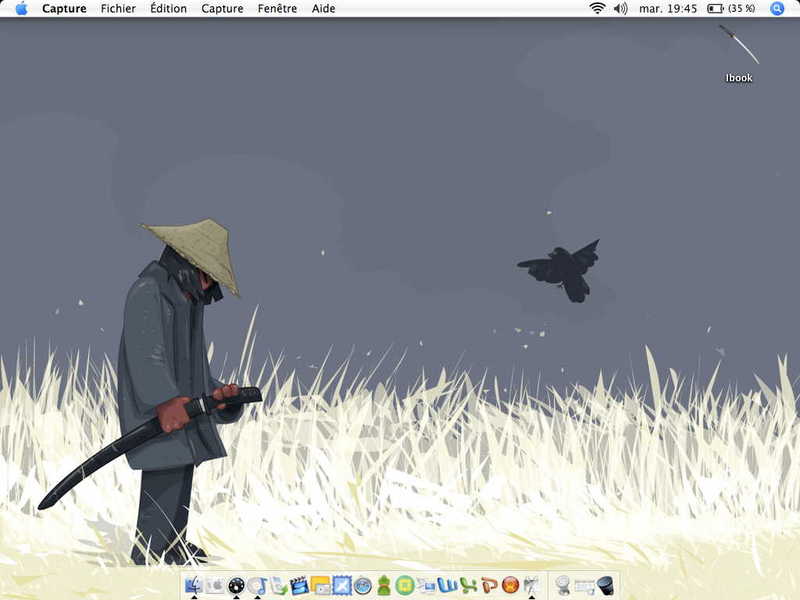Viewport: 800px width, 600px height.
Task: Open the volume control in menu bar
Action: (x=620, y=9)
